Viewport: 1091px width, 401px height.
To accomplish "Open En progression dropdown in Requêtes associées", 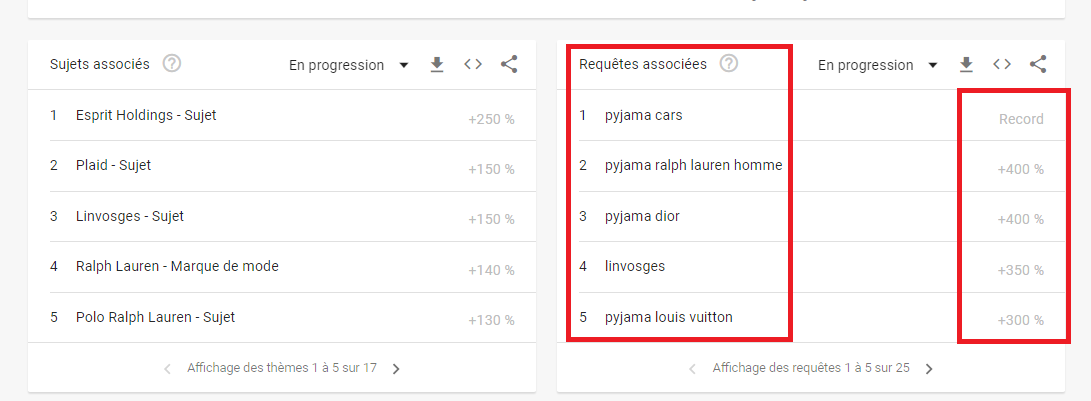I will coord(877,65).
